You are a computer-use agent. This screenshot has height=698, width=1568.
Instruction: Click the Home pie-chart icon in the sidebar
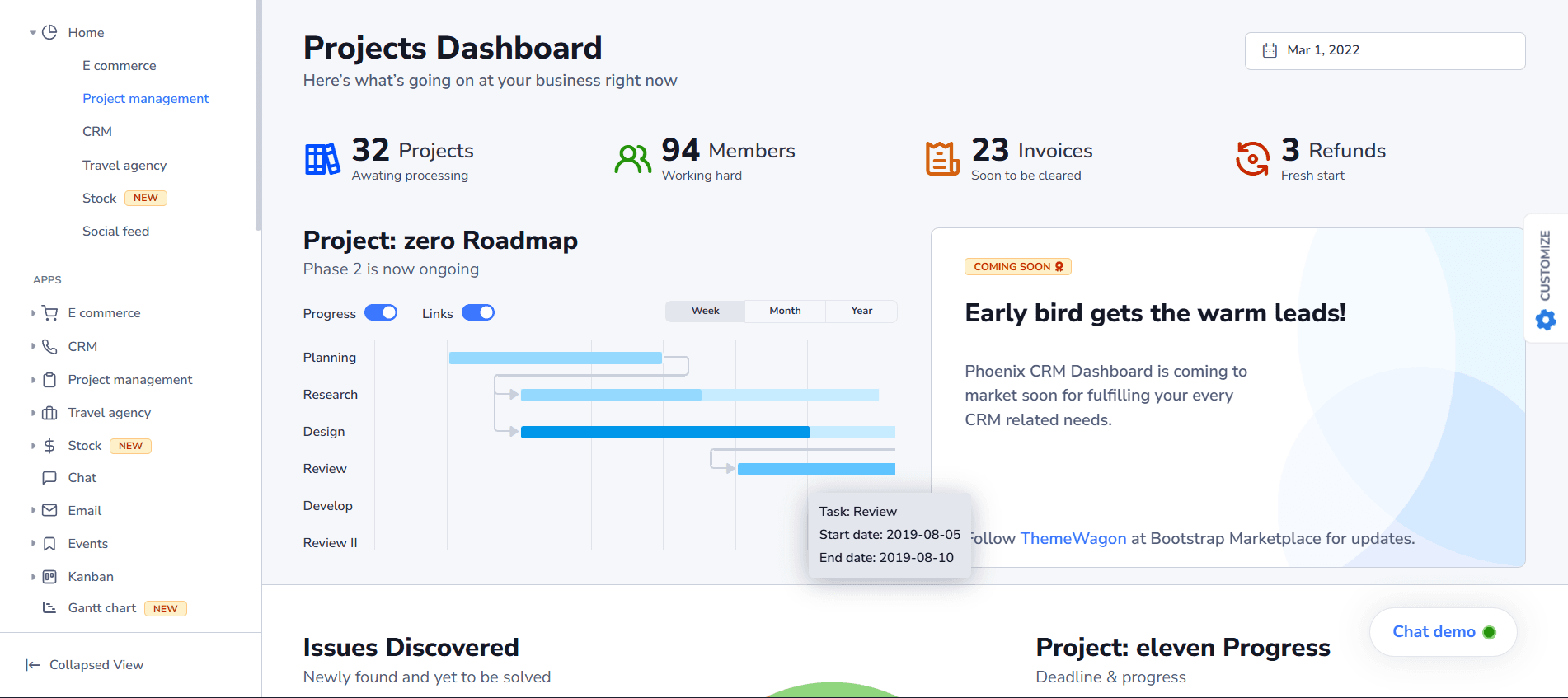coord(49,32)
